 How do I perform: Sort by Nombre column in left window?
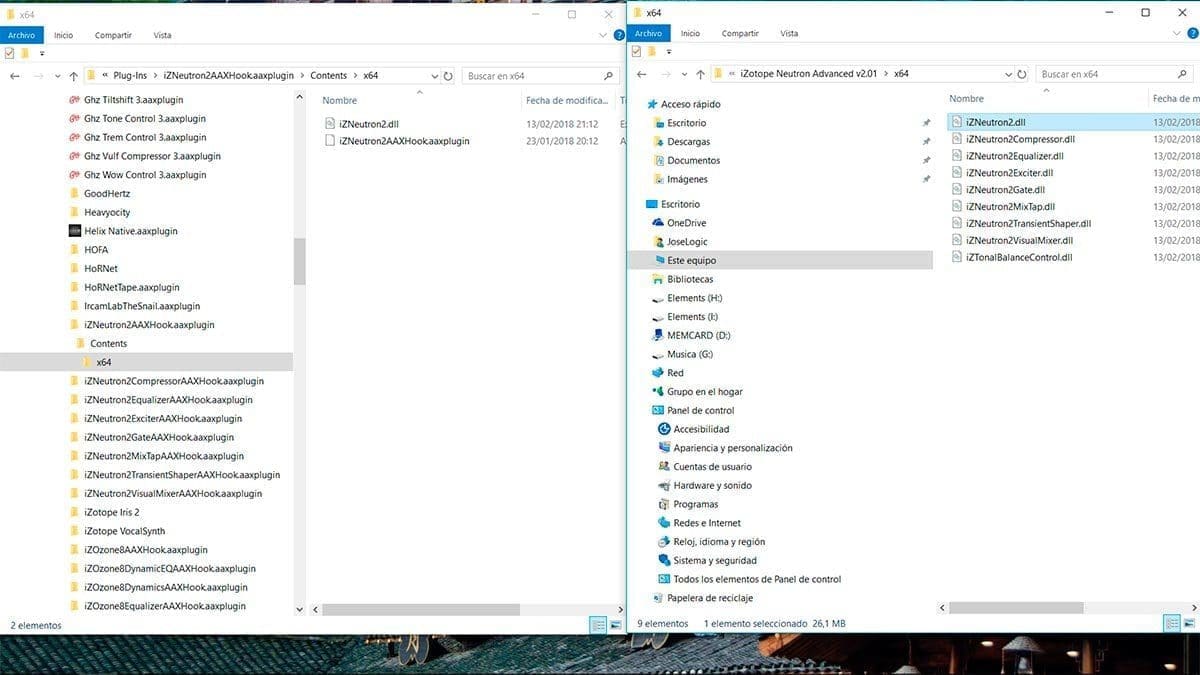(x=340, y=100)
